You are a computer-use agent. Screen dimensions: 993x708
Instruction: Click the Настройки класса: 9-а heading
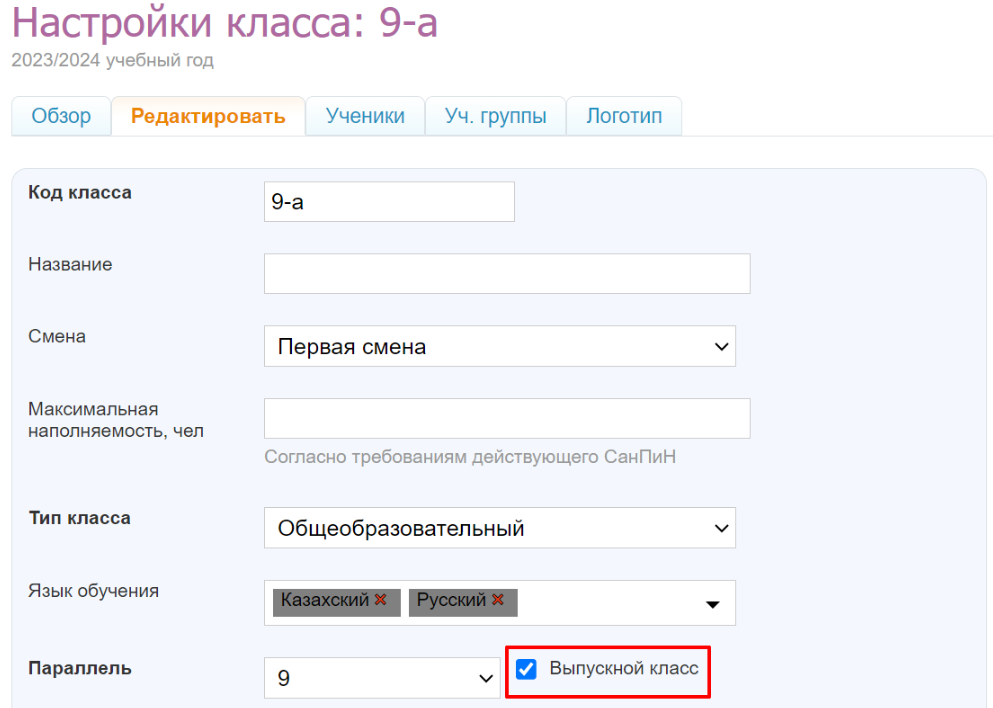pos(225,23)
